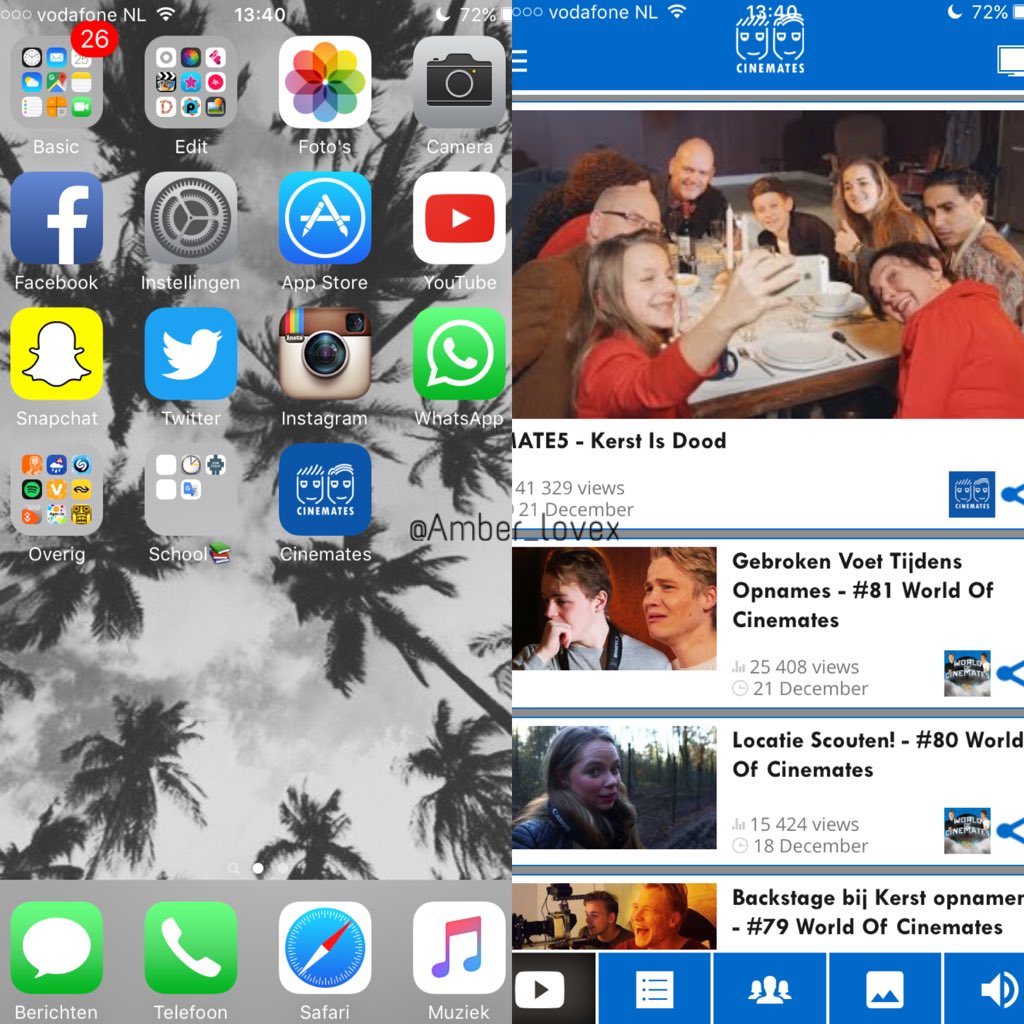This screenshot has height=1024, width=1024.
Task: Launch Twitter app
Action: click(x=191, y=354)
